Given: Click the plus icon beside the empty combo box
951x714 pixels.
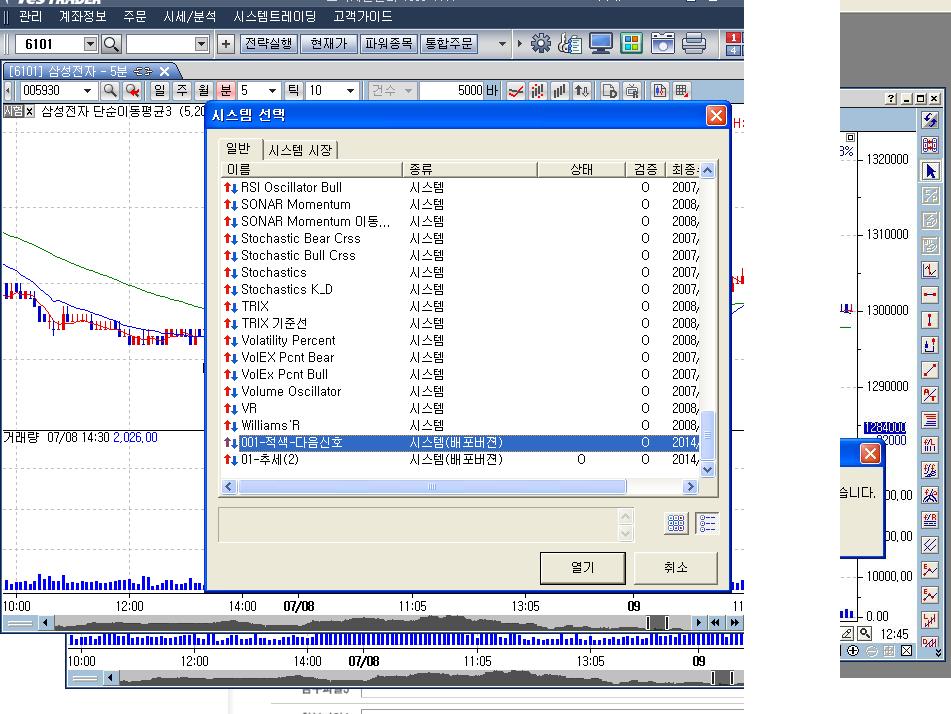Looking at the screenshot, I should 225,44.
